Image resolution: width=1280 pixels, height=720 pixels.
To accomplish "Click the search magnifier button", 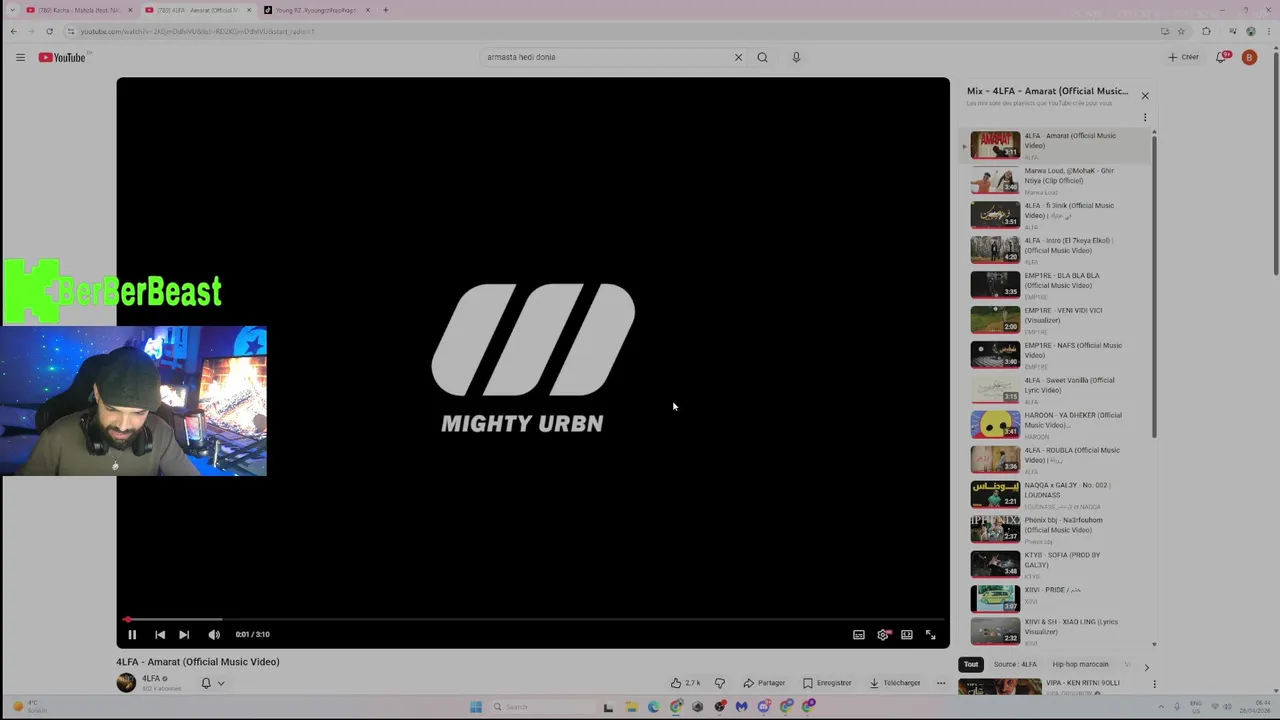I will pos(762,57).
